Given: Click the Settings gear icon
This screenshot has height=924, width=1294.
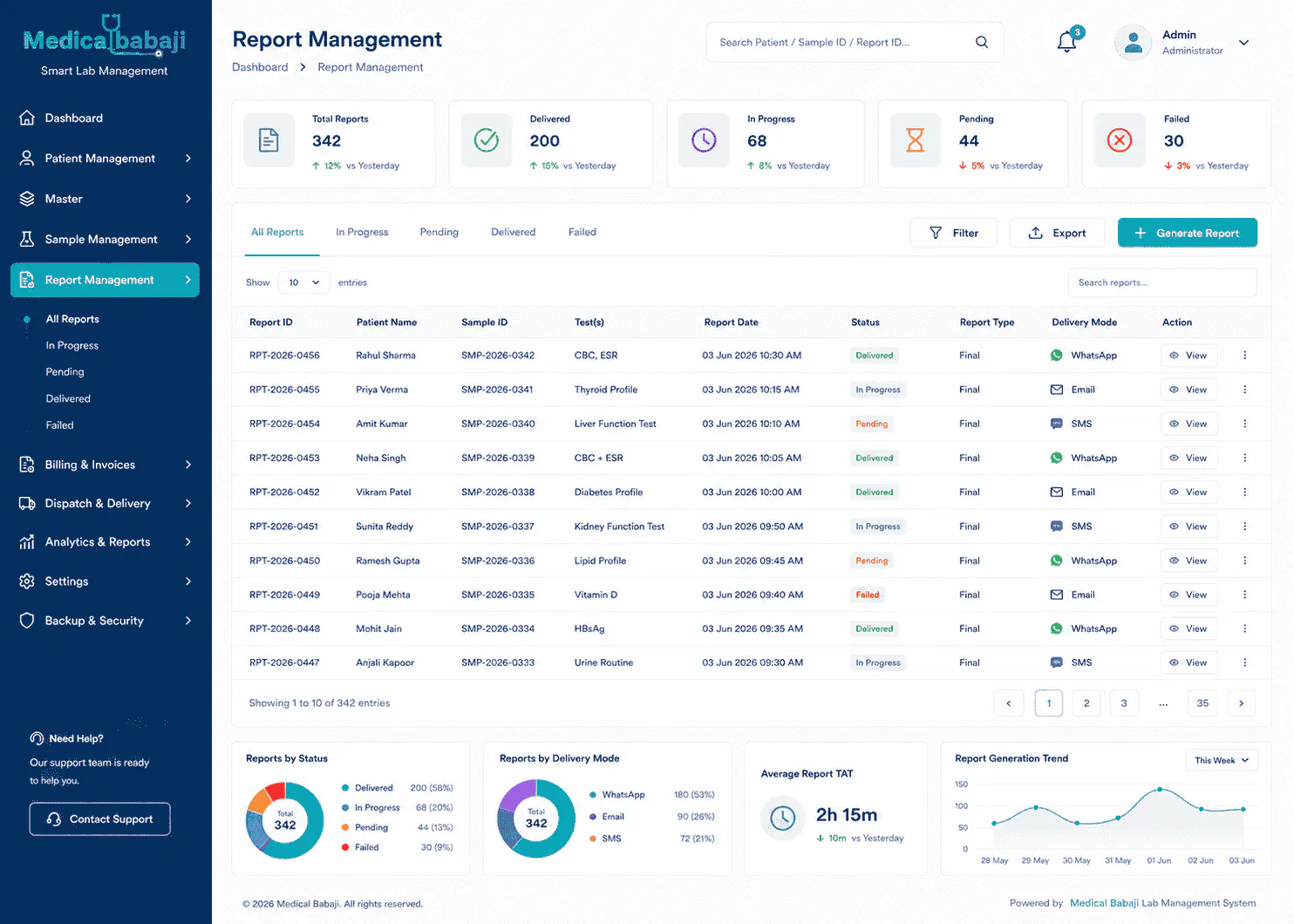Looking at the screenshot, I should 27,581.
